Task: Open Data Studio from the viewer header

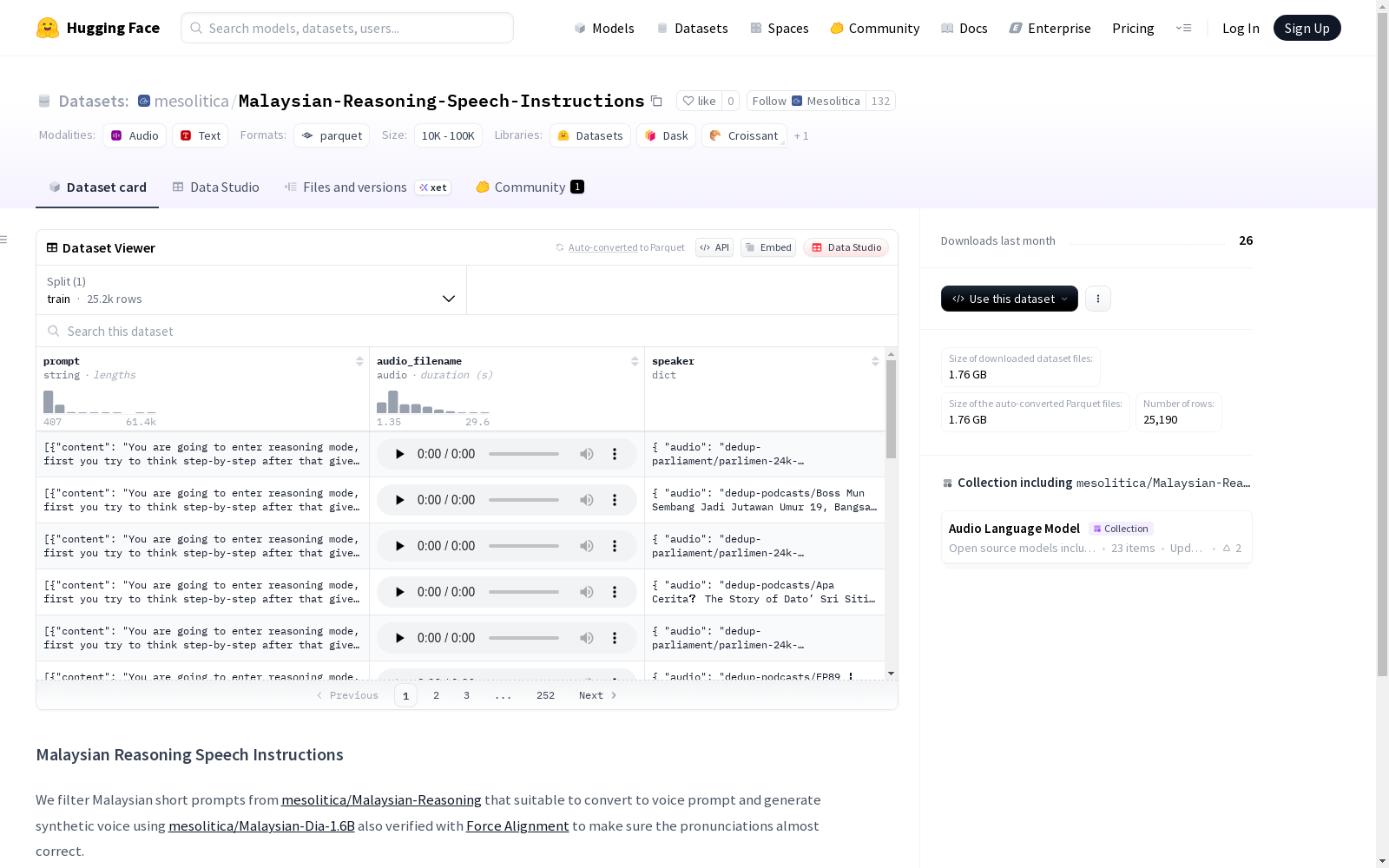Action: tap(846, 247)
